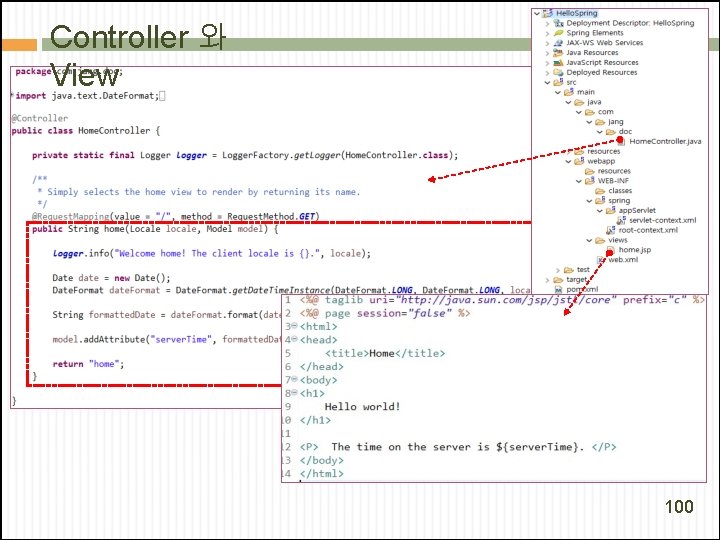Collapse the WEB-INF folder chevron

point(579,181)
